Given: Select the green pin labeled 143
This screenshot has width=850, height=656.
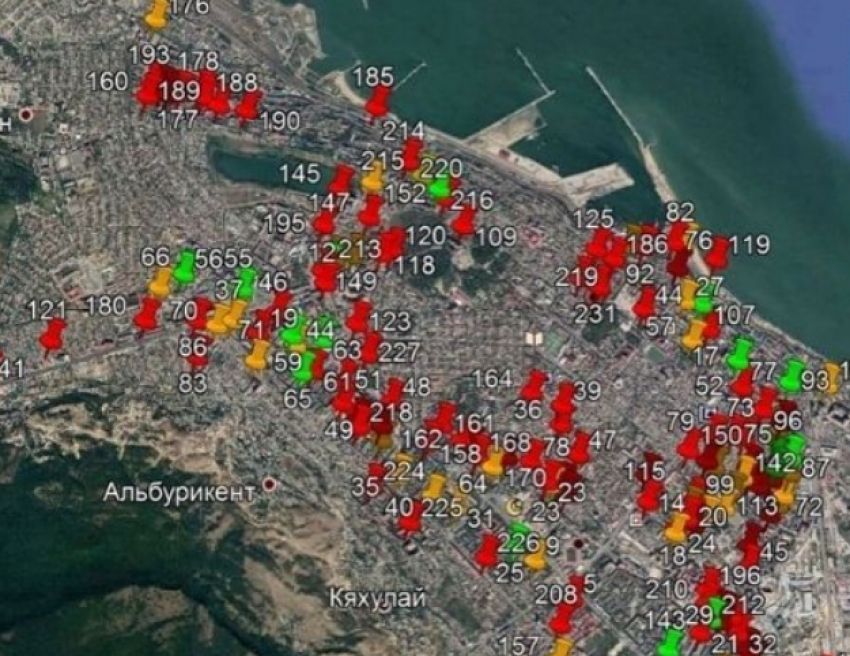Looking at the screenshot, I should coord(670,642).
